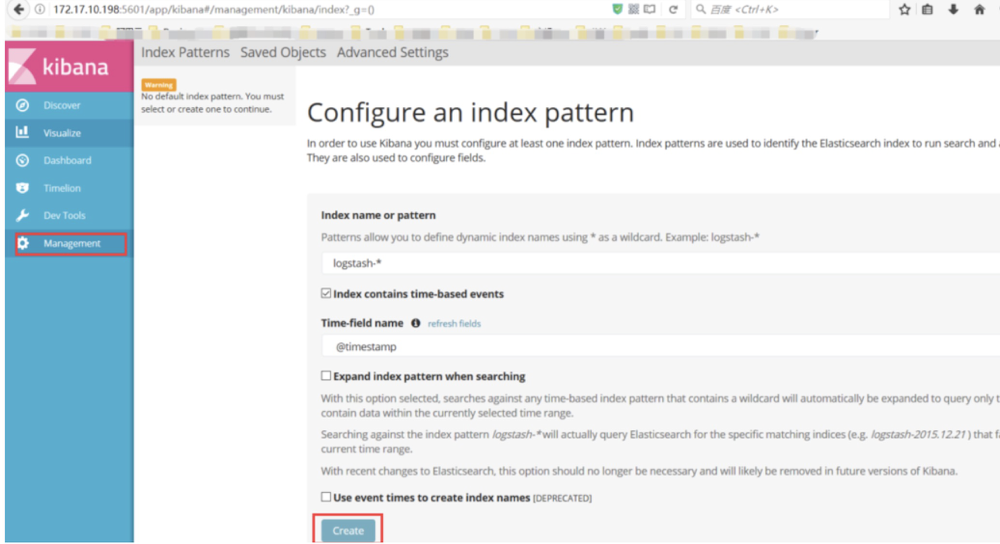Bookmark page with the star icon
This screenshot has height=544, width=1000.
pyautogui.click(x=904, y=9)
